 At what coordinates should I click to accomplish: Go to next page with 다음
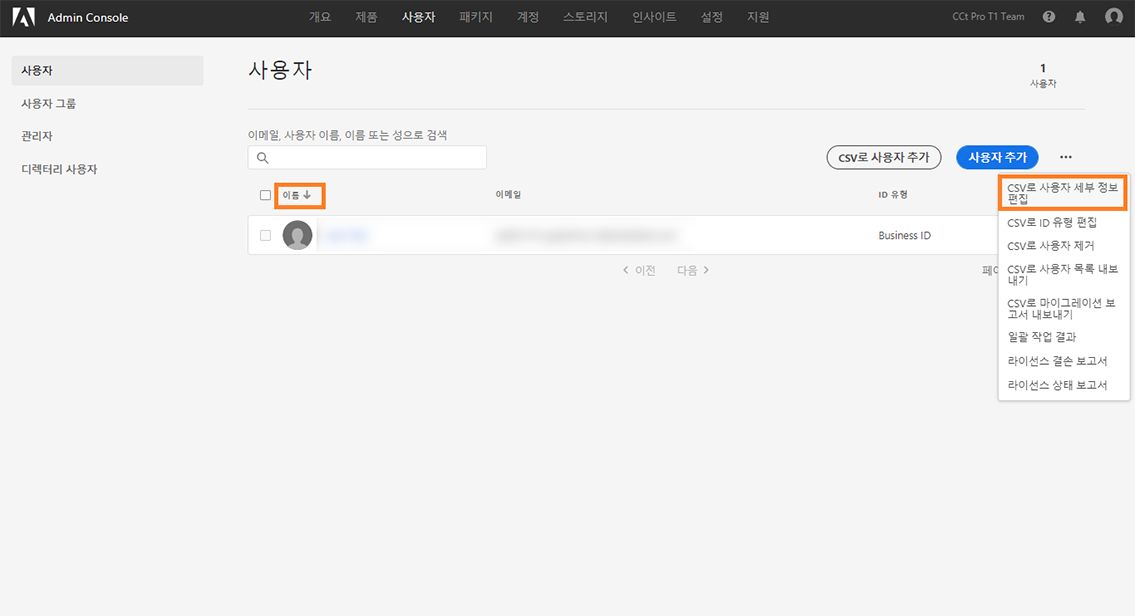693,270
